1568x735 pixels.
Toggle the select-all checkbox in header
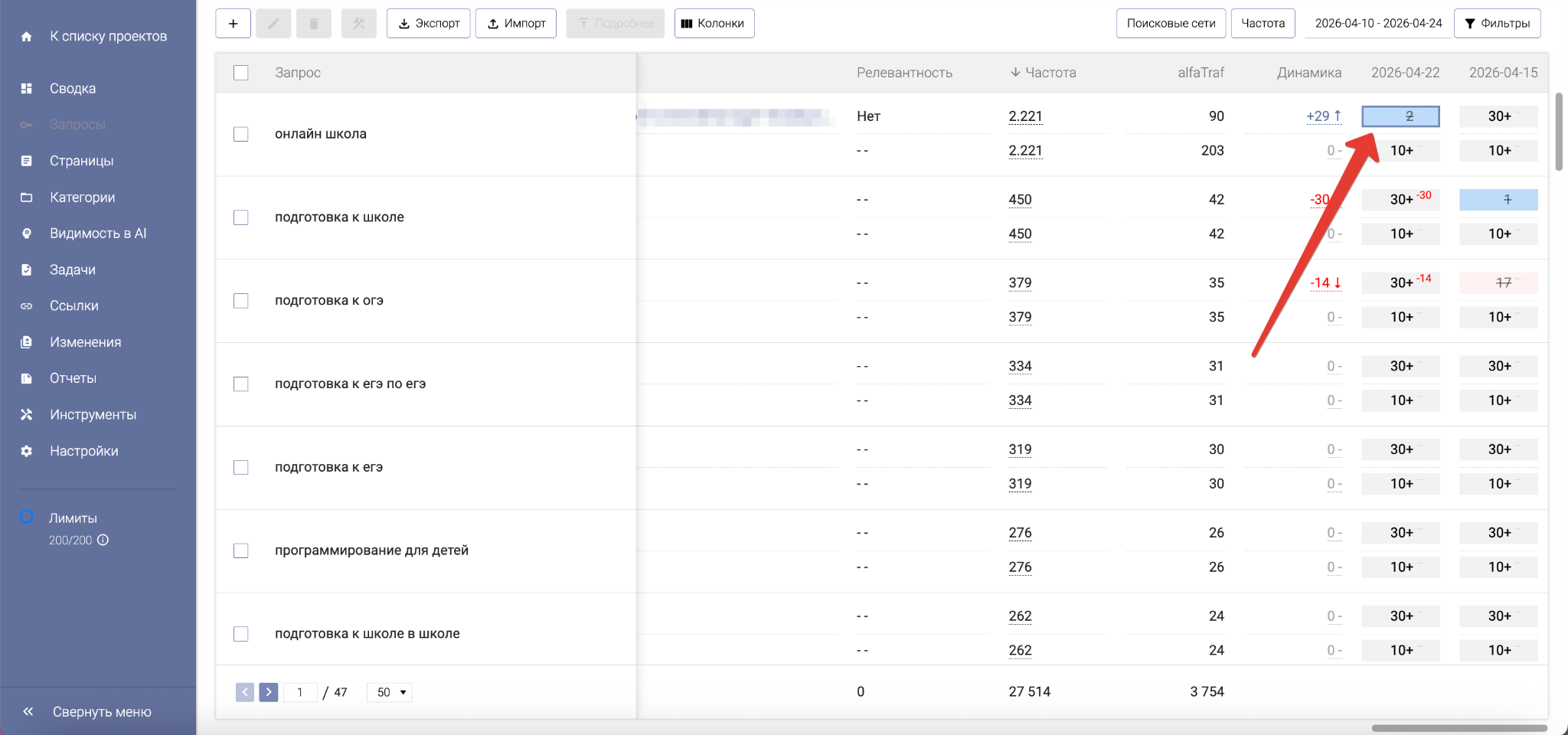241,73
